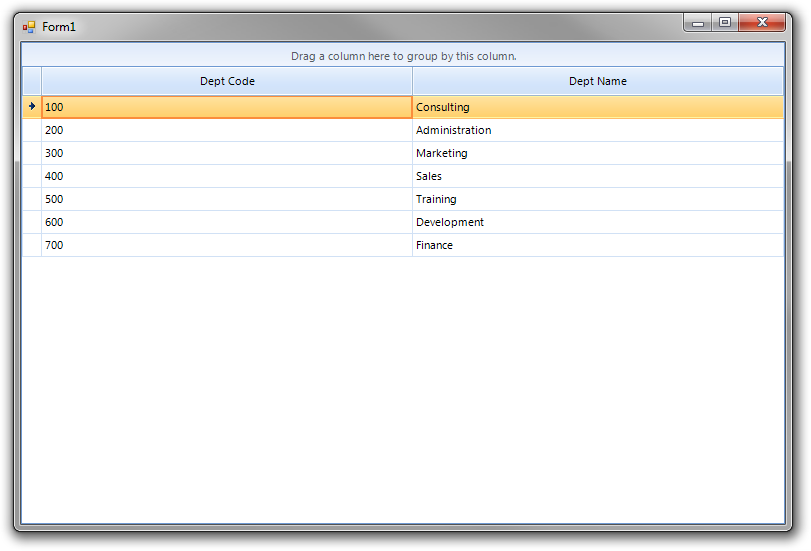Select the Training department cell
Image resolution: width=811 pixels, height=551 pixels.
[x=598, y=199]
